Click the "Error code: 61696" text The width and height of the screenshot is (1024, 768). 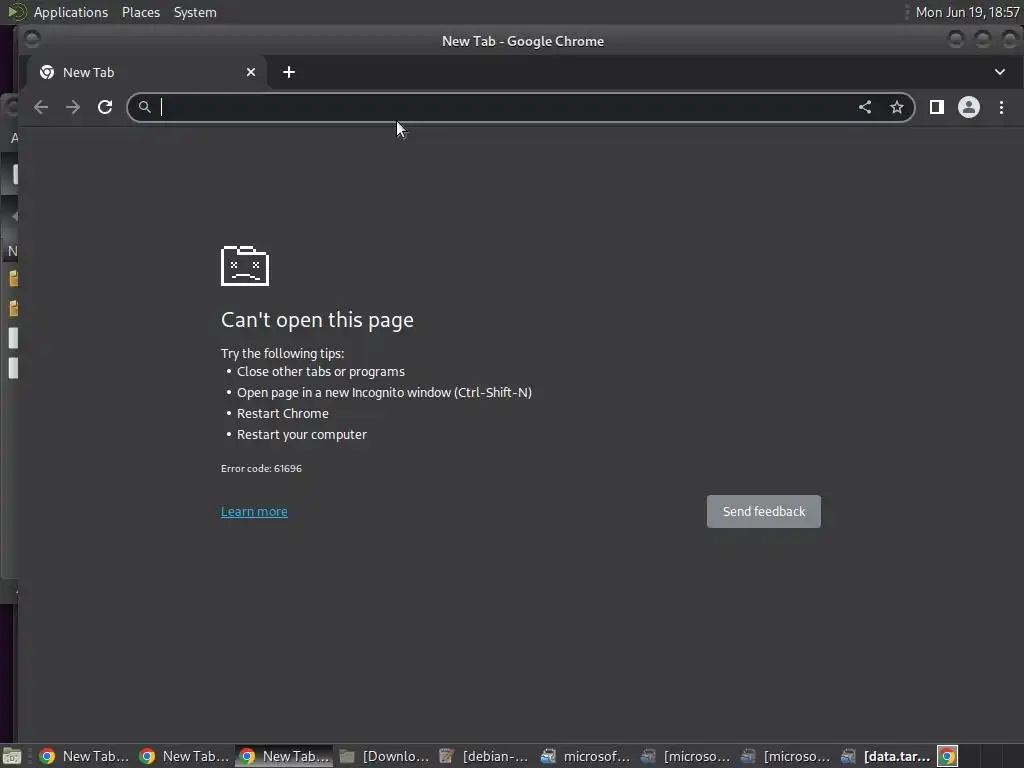[261, 468]
